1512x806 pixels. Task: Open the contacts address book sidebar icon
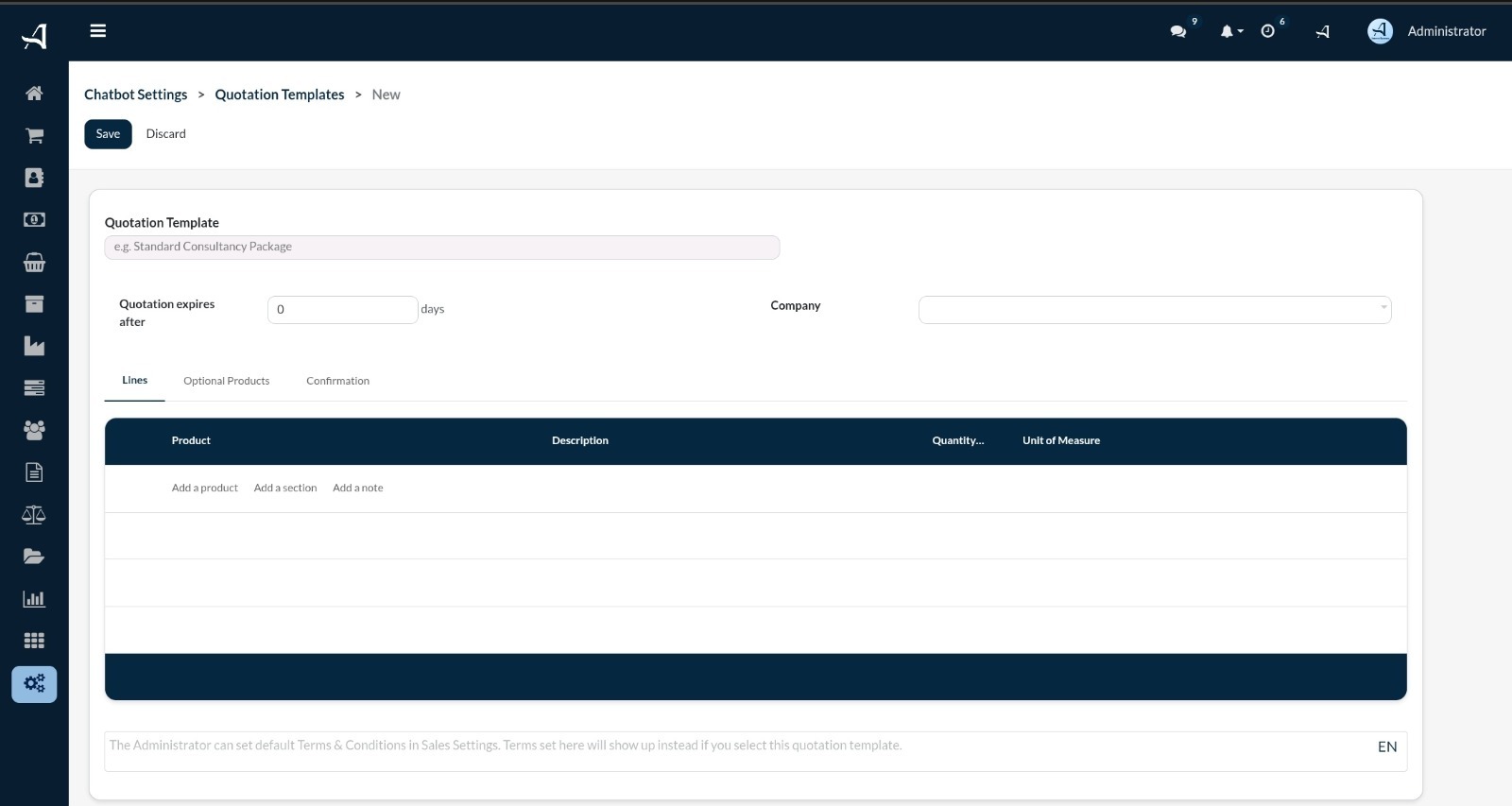(34, 178)
